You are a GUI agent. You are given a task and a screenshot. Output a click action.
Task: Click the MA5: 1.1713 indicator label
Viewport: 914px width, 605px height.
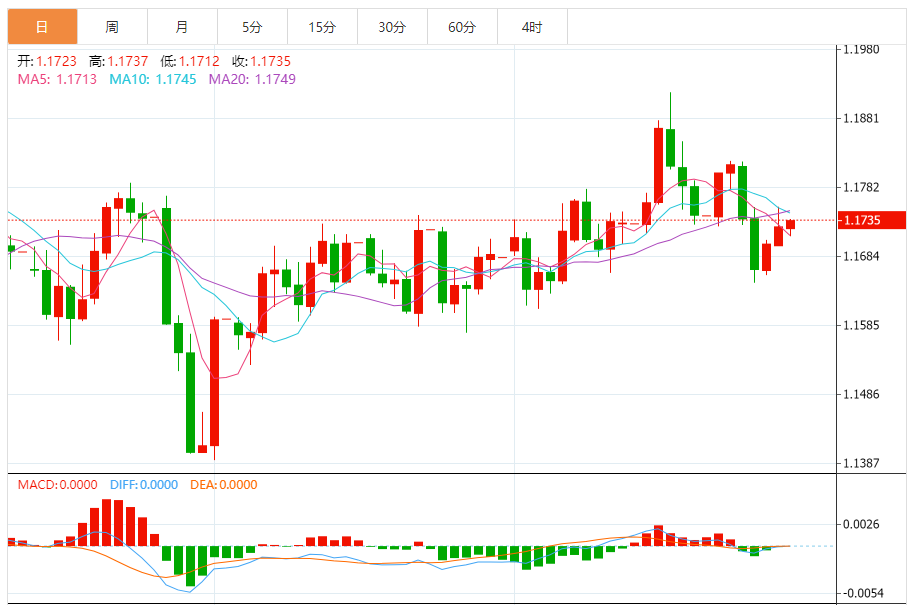[57, 79]
